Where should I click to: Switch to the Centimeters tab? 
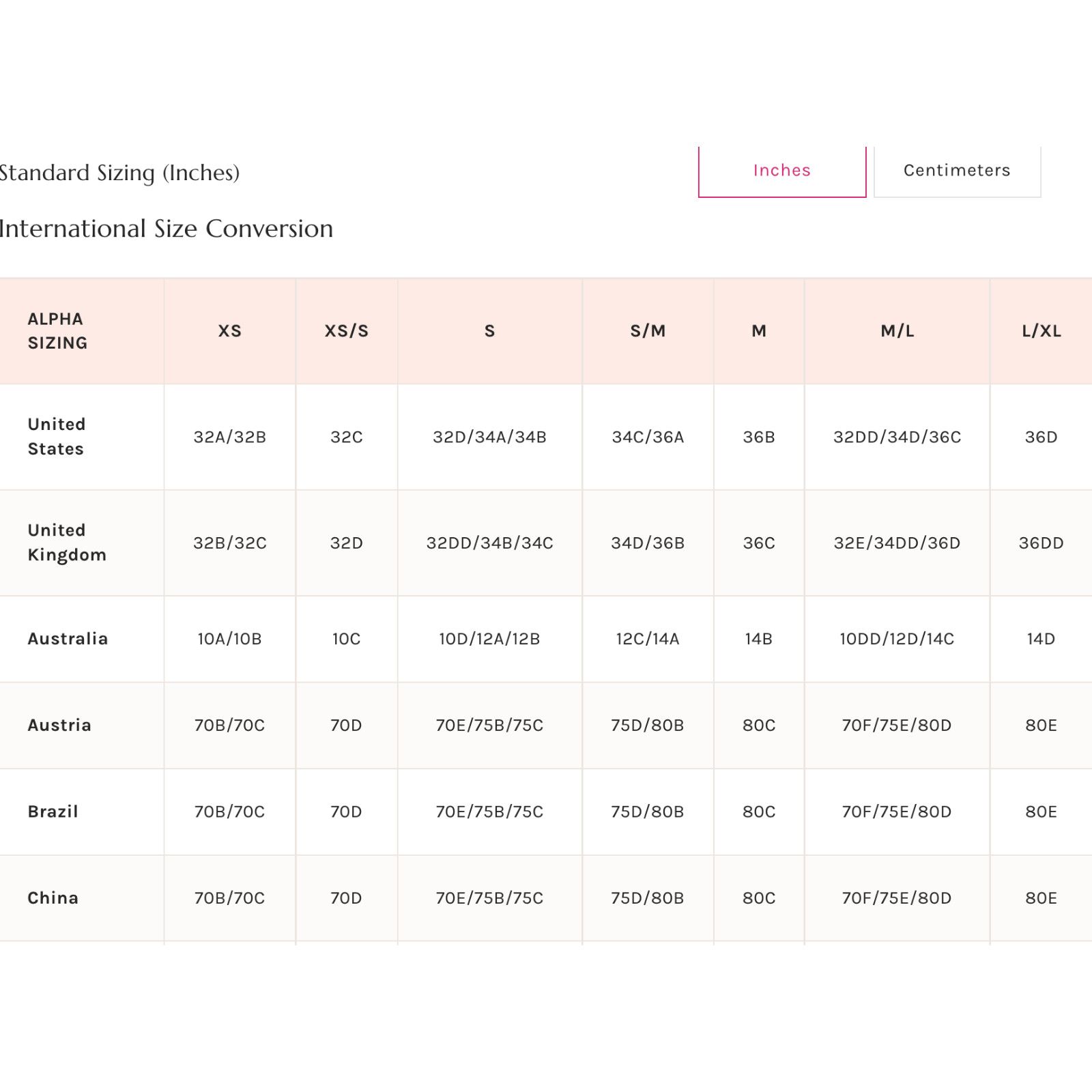[957, 171]
